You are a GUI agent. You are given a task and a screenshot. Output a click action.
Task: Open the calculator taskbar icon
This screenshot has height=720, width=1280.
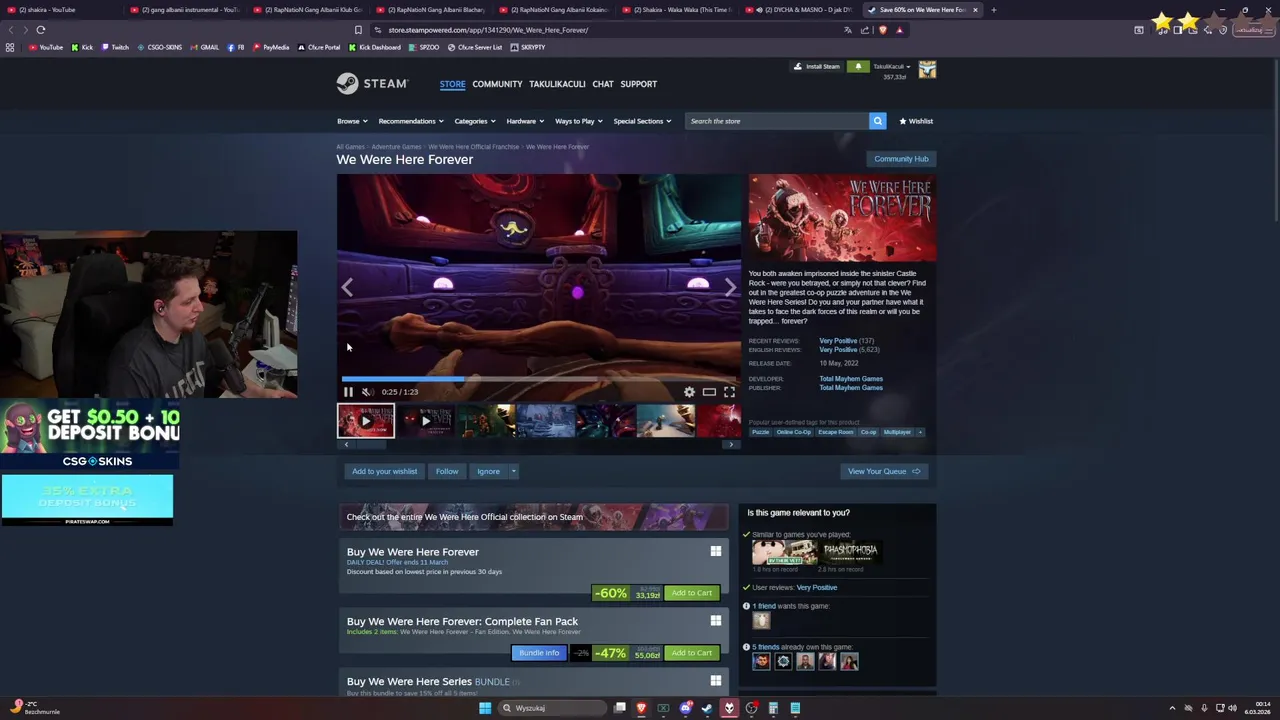click(773, 708)
